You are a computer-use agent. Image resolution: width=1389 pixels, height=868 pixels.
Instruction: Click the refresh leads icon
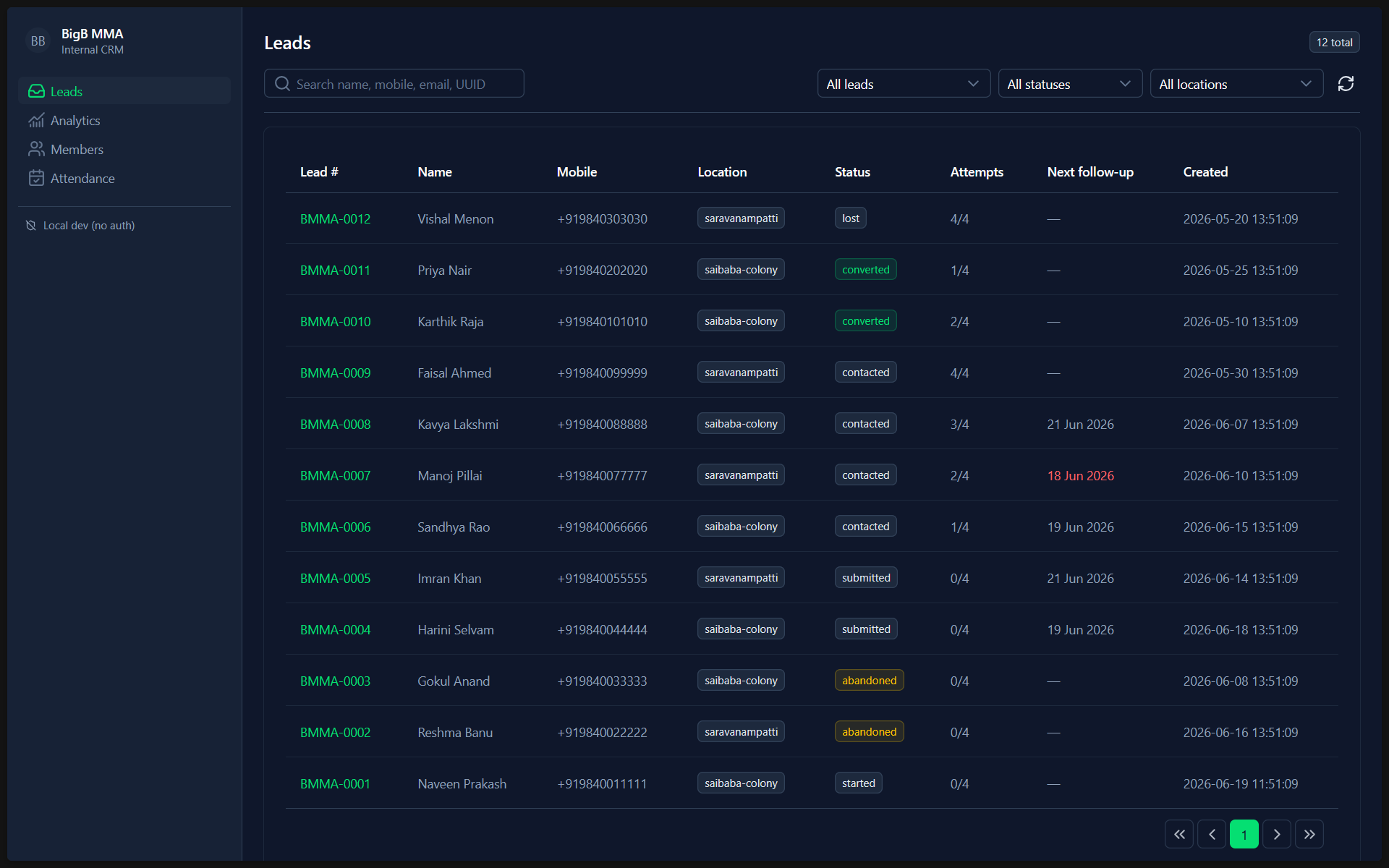(1346, 84)
